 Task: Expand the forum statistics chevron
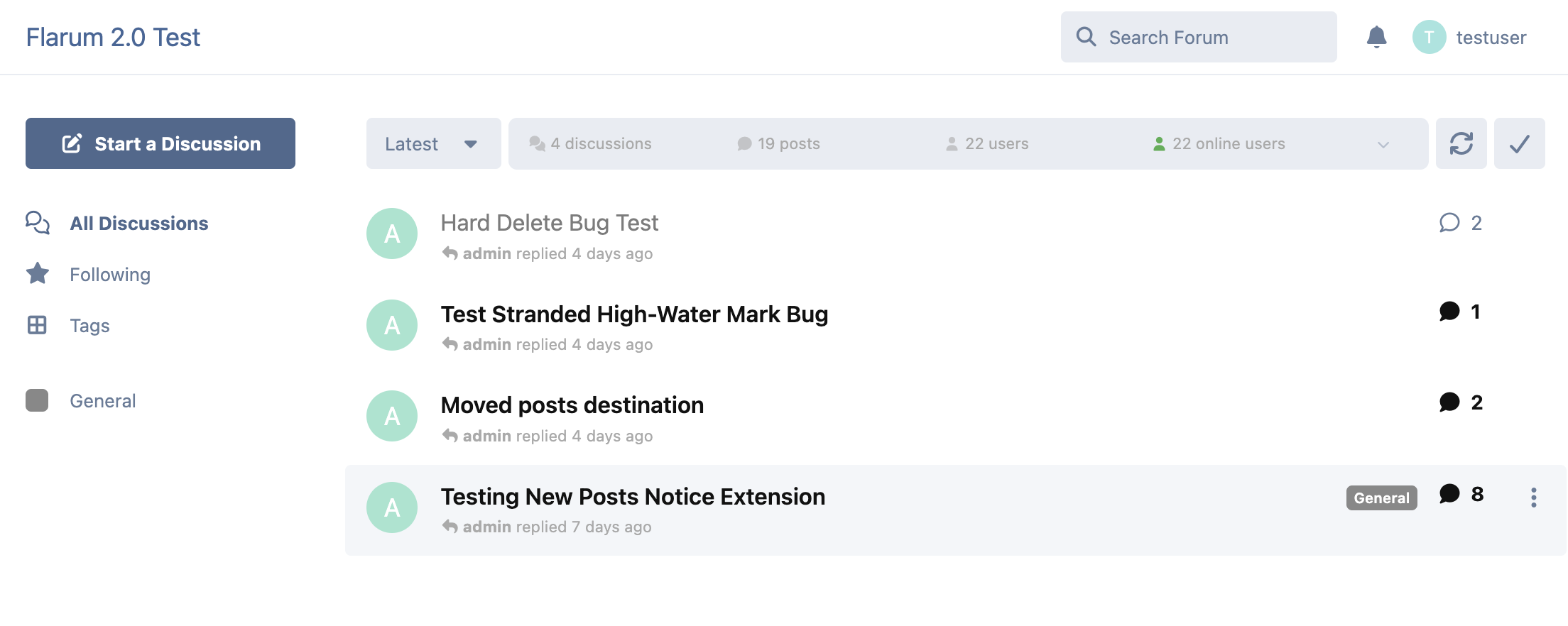1383,144
